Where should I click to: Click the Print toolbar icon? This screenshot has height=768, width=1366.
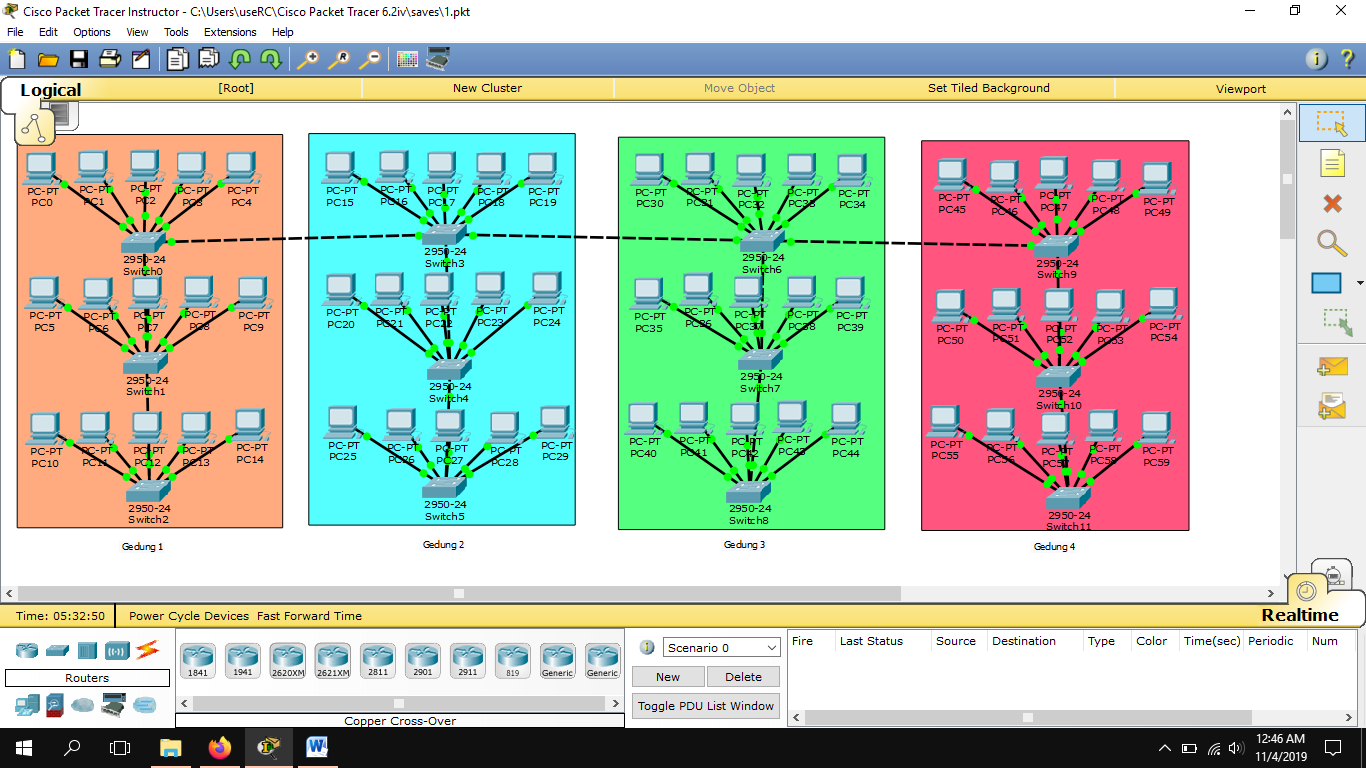click(110, 59)
